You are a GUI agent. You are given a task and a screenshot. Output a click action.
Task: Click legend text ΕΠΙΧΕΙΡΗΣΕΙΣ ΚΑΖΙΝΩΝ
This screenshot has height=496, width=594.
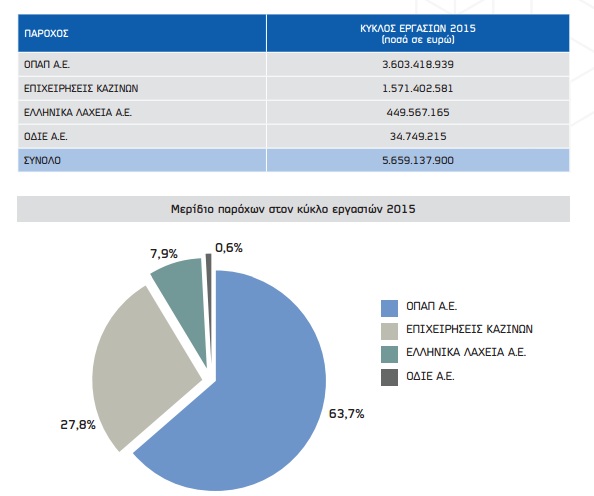coord(469,329)
